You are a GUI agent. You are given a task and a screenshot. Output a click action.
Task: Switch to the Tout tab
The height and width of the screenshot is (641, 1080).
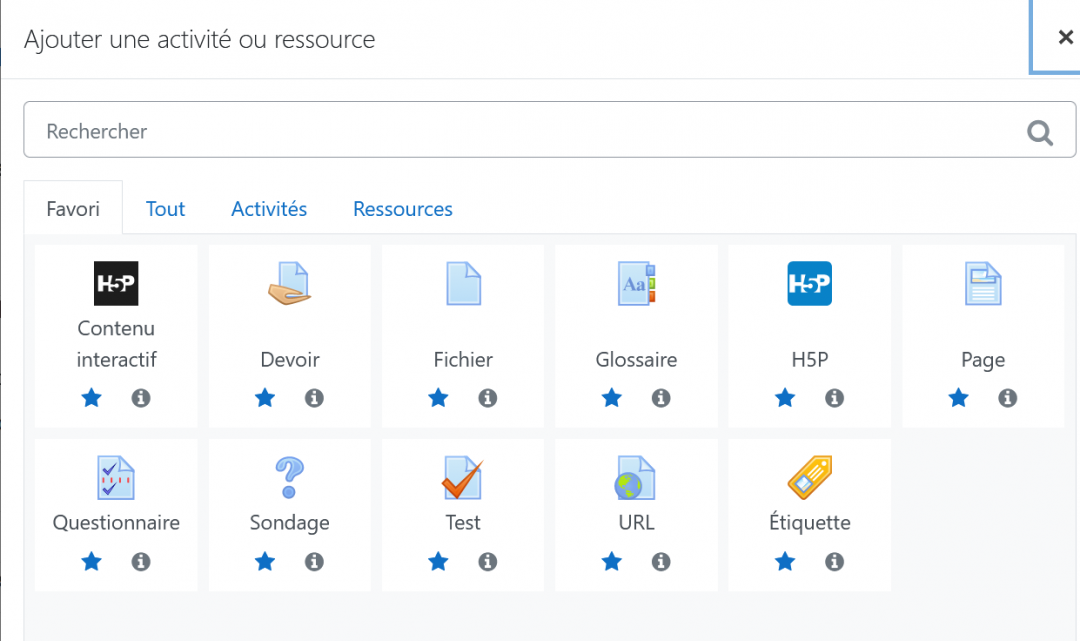tap(165, 209)
